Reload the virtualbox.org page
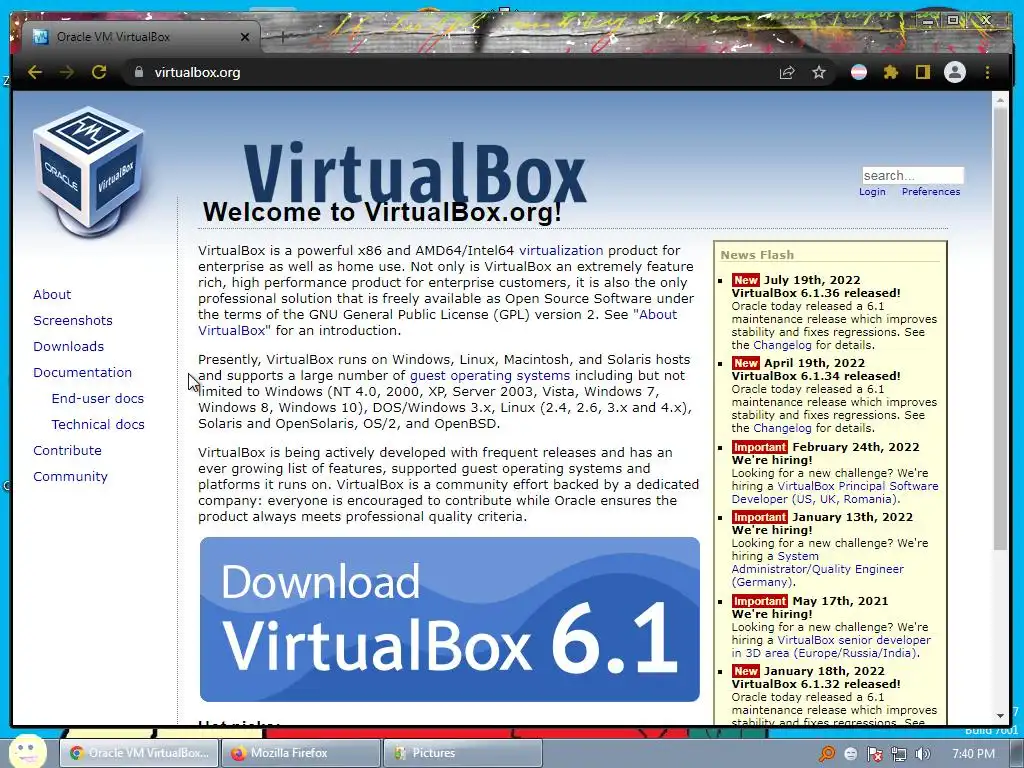Viewport: 1024px width, 768px height. [x=99, y=72]
